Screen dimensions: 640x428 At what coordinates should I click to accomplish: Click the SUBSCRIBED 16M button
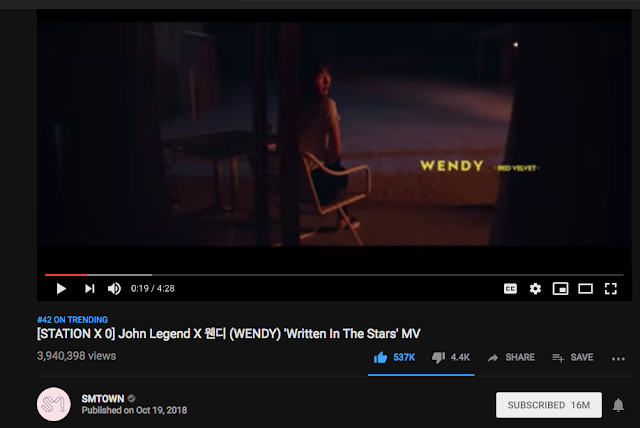click(x=549, y=405)
